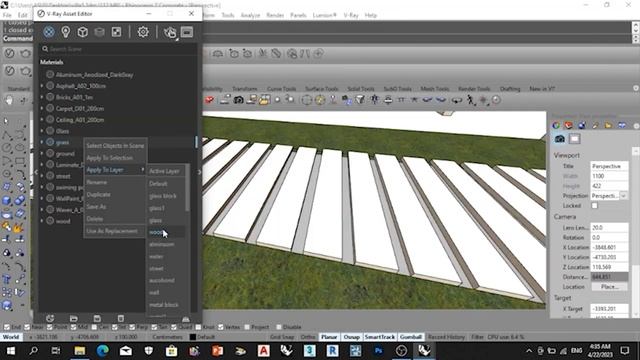Toggle the End osnap checkbox

coord(7,327)
